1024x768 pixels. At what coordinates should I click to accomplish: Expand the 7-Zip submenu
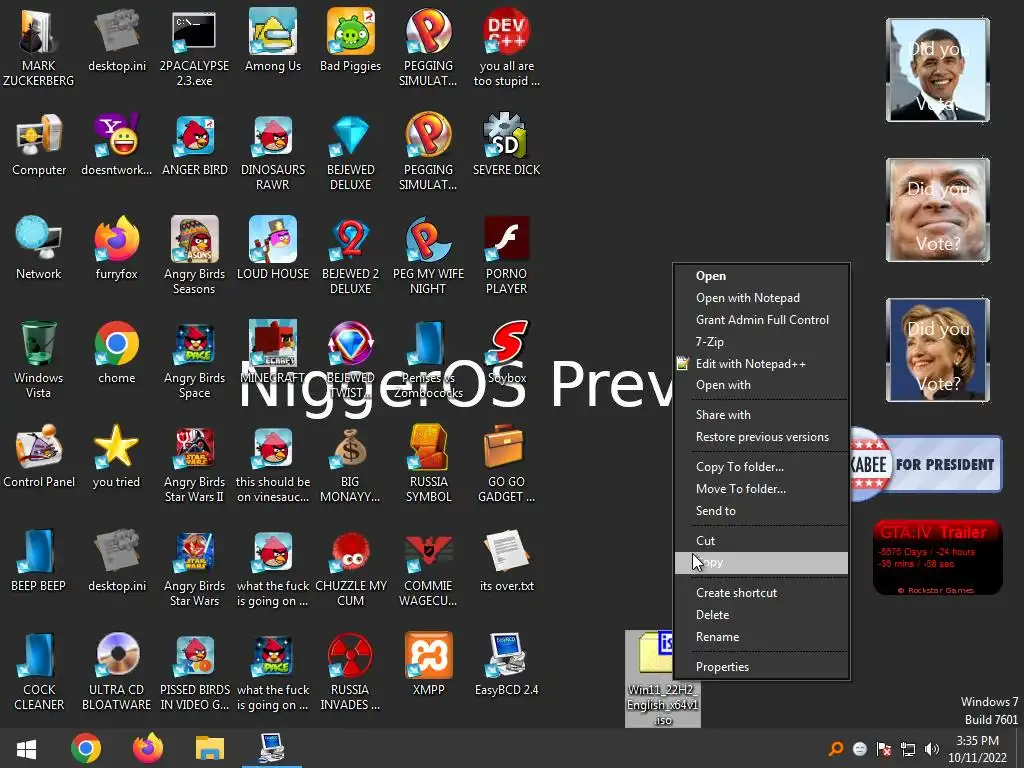[761, 342]
